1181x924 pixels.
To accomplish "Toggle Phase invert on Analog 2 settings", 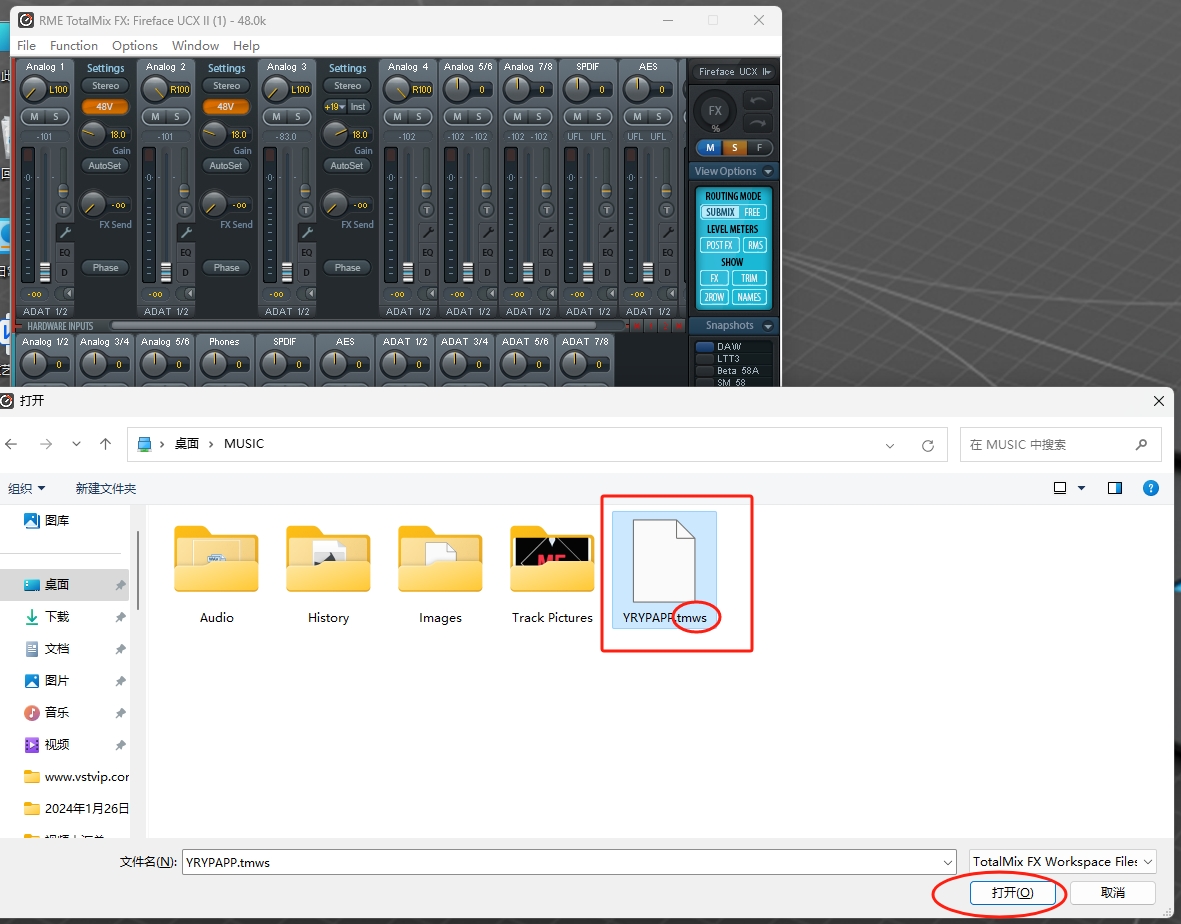I will (226, 267).
